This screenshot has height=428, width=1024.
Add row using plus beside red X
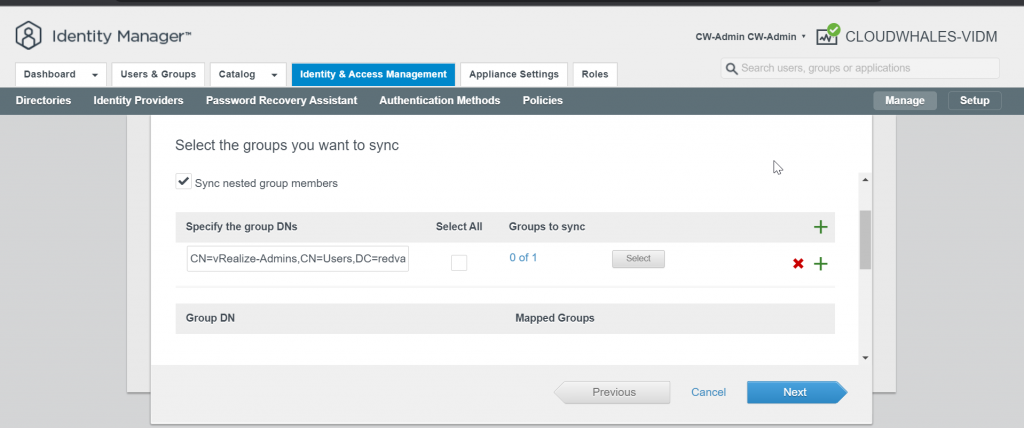[821, 264]
